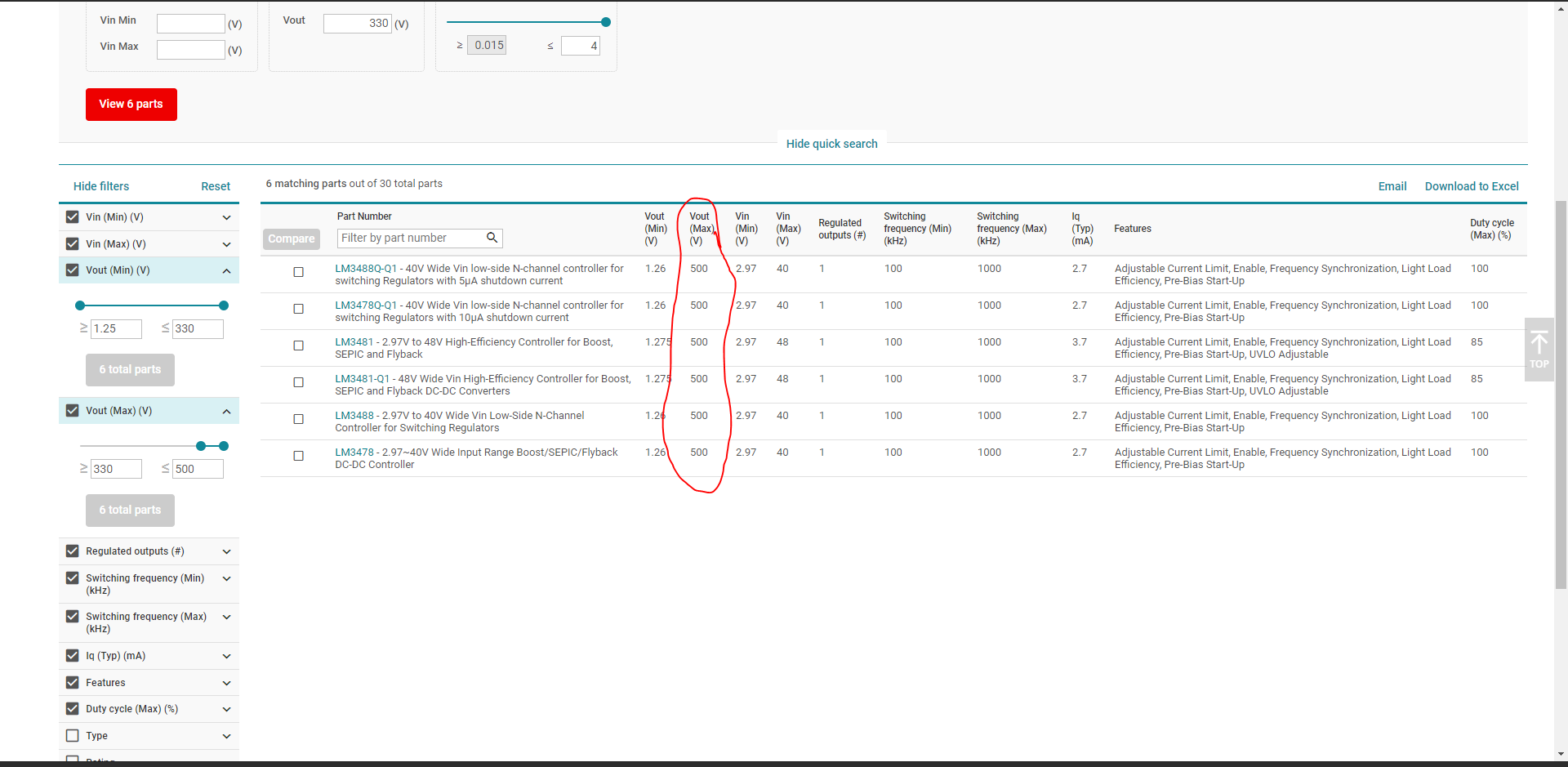This screenshot has height=767, width=1568.
Task: Click the part number search magnifier icon
Action: (x=492, y=238)
